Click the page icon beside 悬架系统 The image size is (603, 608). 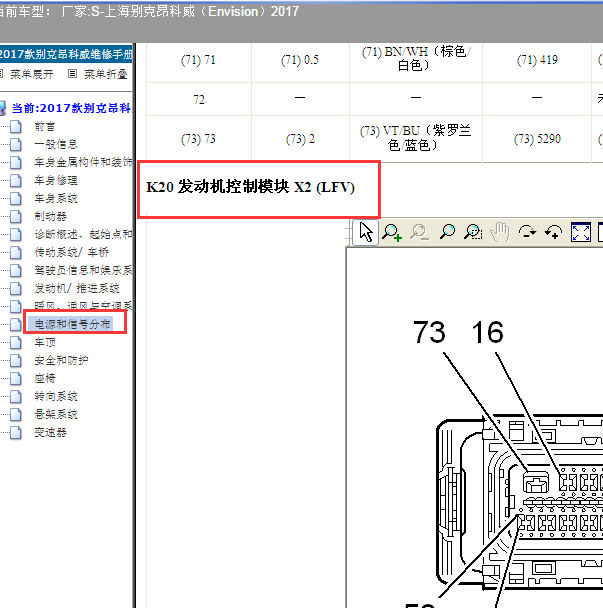(16, 415)
